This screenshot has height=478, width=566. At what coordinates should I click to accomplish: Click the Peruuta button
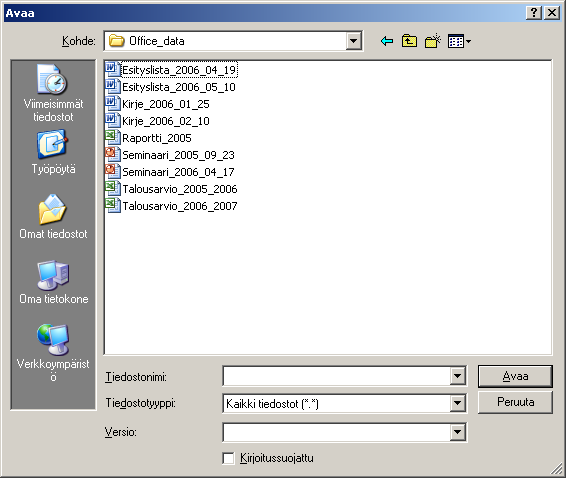515,402
